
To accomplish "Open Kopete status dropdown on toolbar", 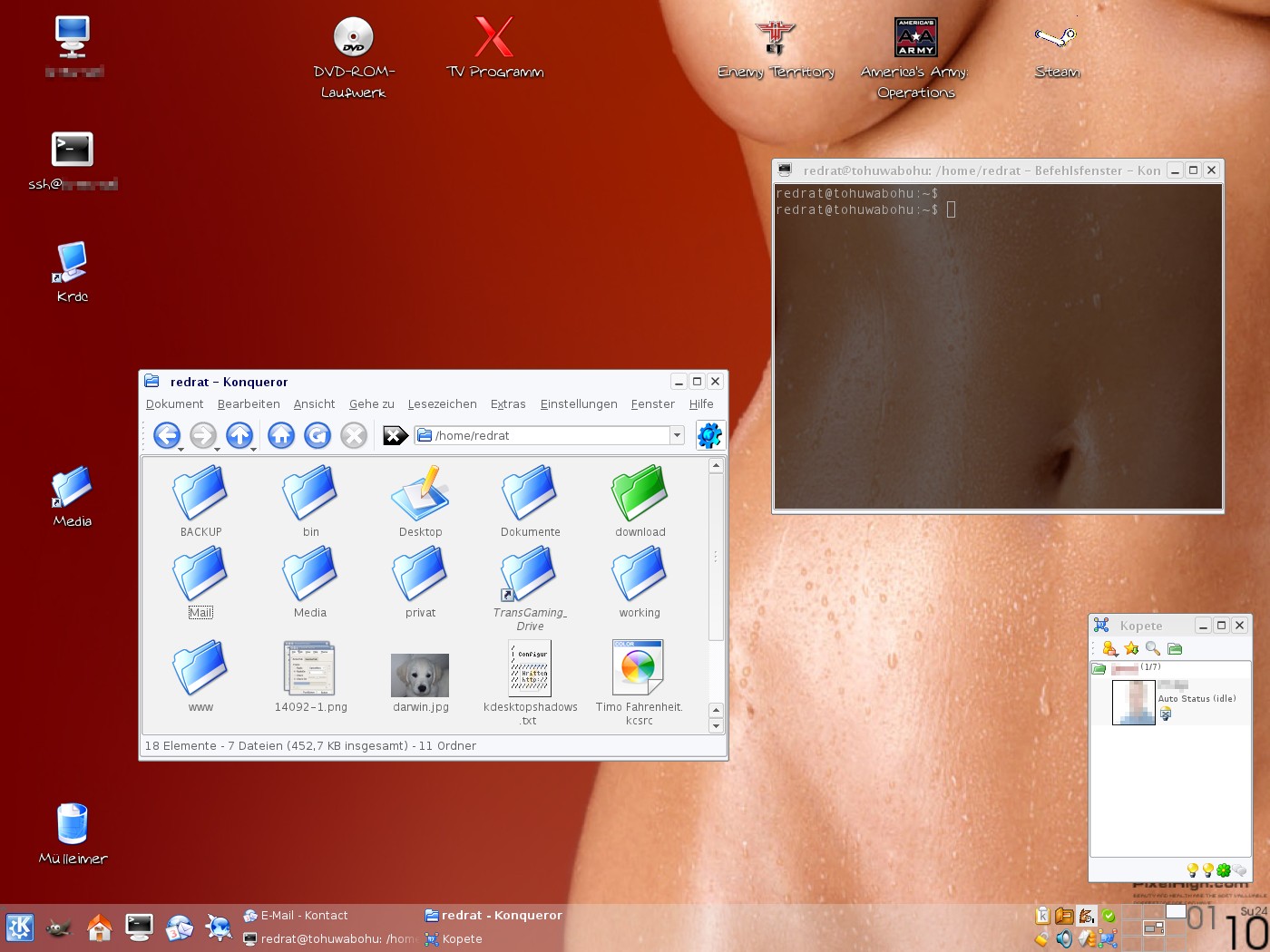I will click(1109, 648).
